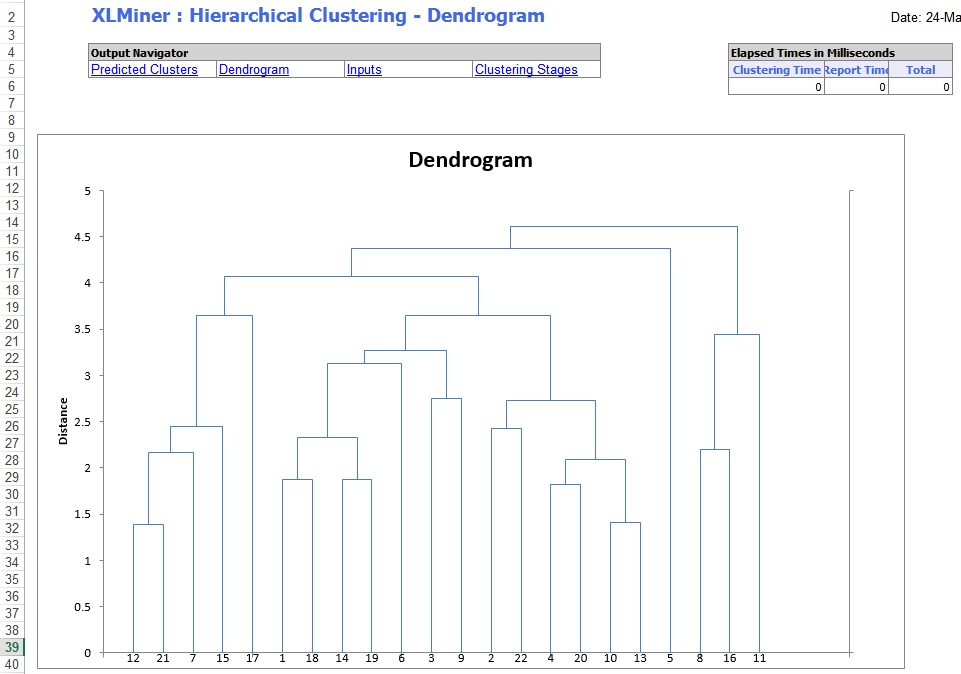Click the leaf label 11 on the horizontal axis
The image size is (961, 674).
[x=760, y=658]
